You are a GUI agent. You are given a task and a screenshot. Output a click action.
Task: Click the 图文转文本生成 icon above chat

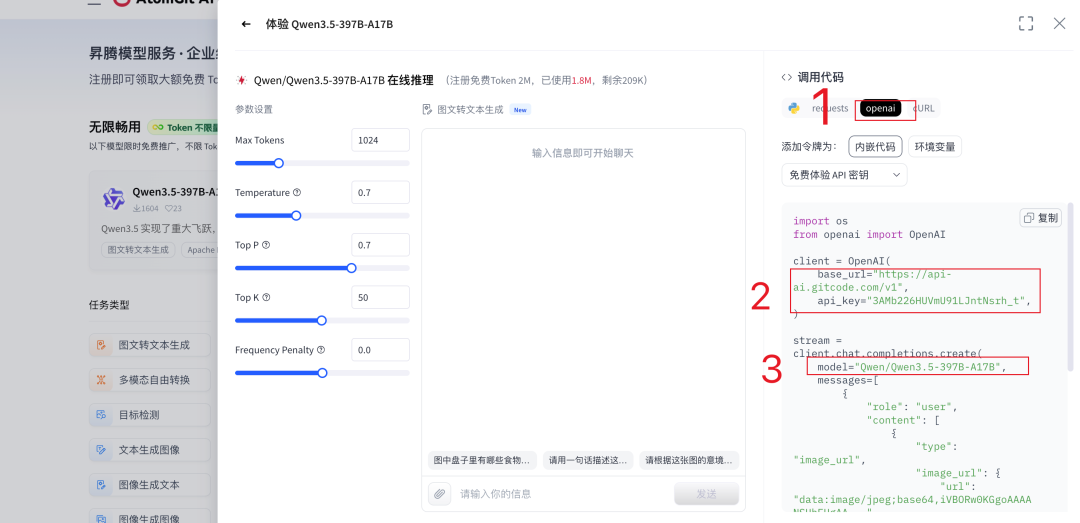tap(427, 109)
